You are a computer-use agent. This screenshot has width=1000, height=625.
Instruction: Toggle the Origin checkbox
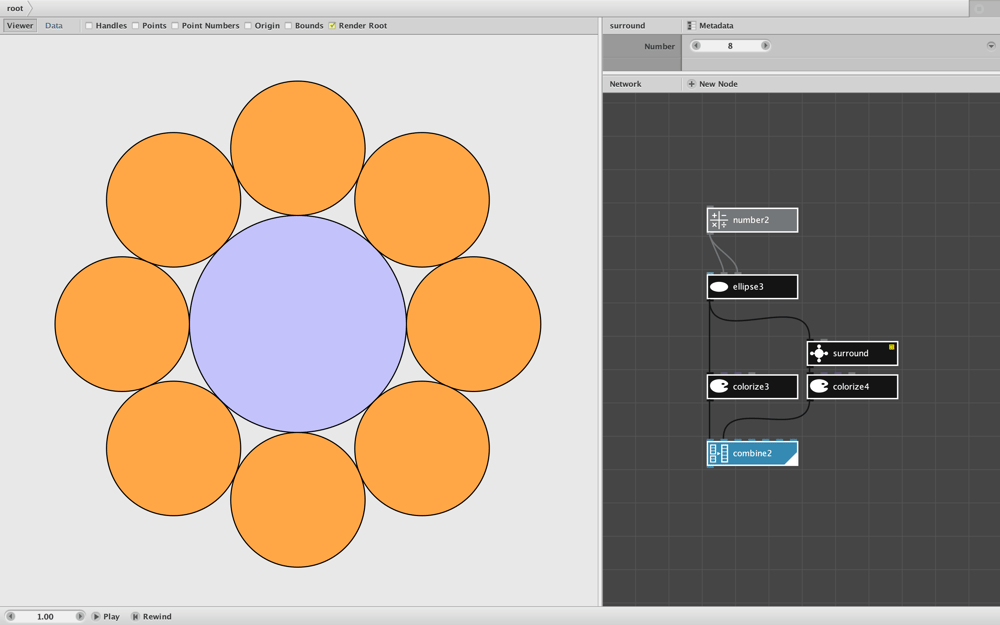coord(248,26)
